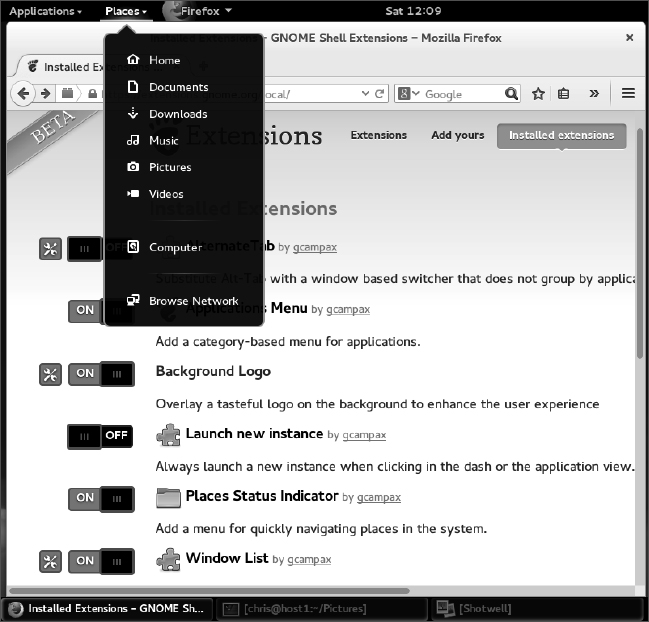The image size is (649, 622).
Task: Choose Browse Network in Places menu
Action: click(x=184, y=300)
